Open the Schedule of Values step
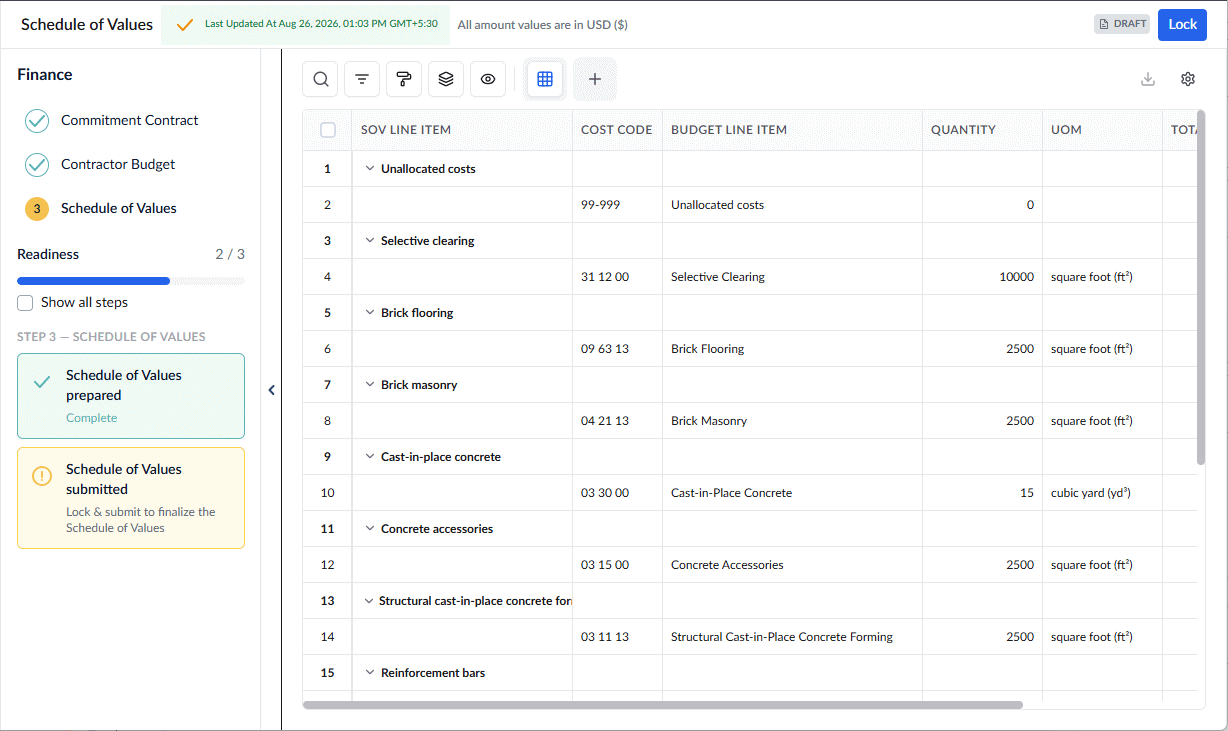This screenshot has width=1228, height=731. coord(118,208)
